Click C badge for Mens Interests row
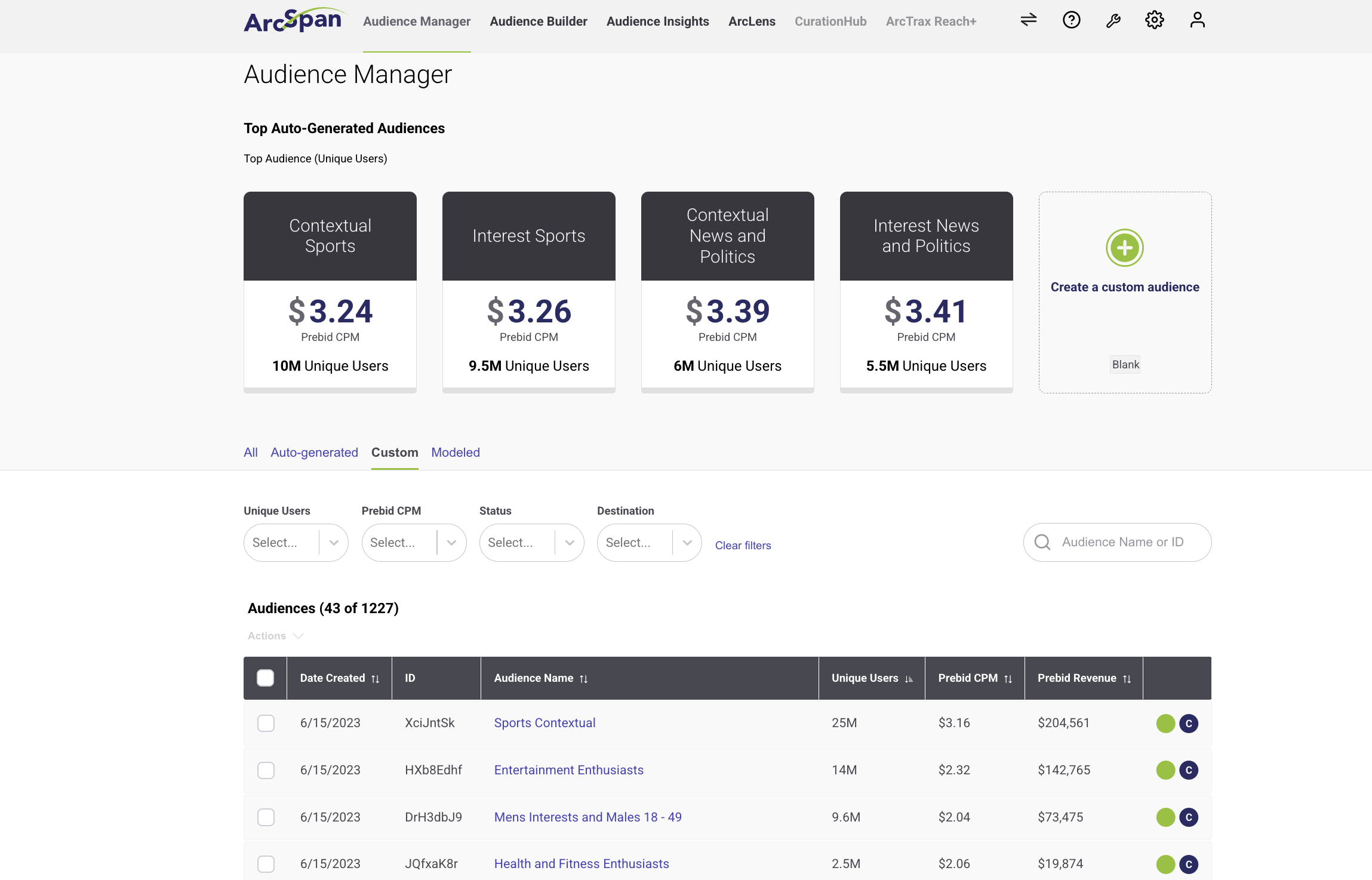1372x880 pixels. 1189,817
